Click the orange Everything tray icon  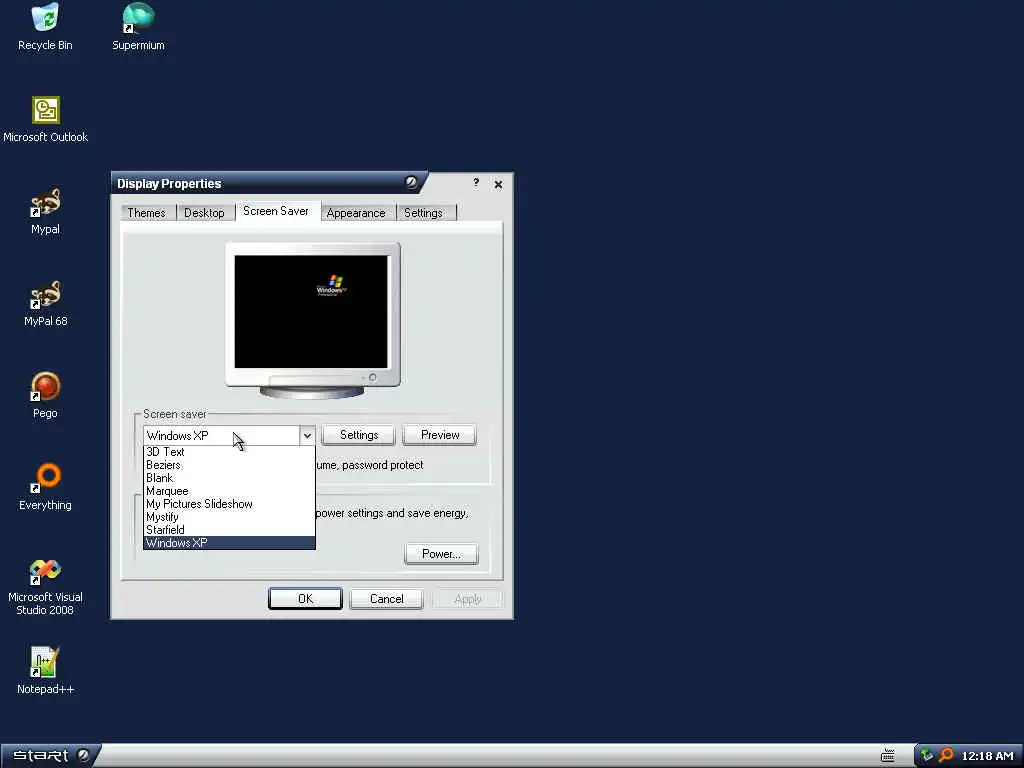point(946,756)
